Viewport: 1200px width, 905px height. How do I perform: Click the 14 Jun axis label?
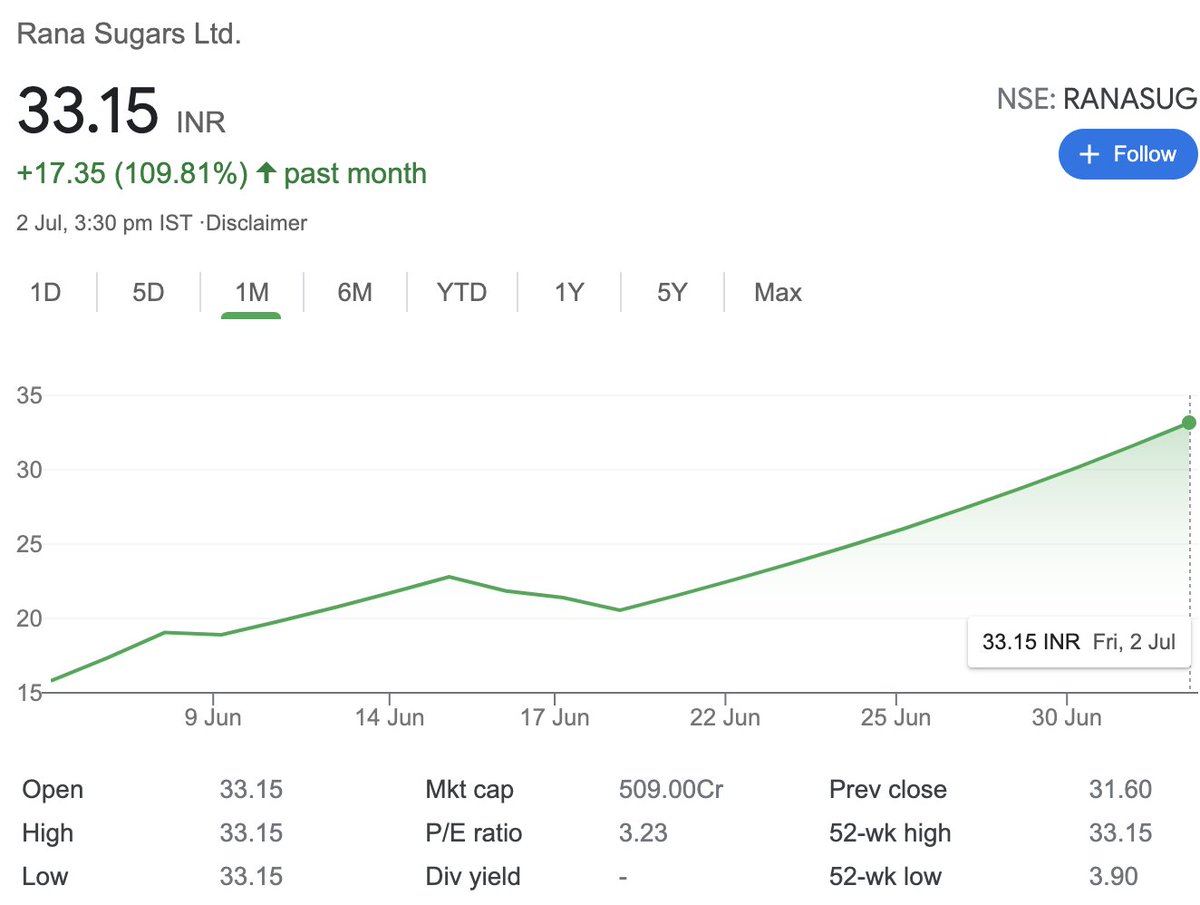(389, 718)
